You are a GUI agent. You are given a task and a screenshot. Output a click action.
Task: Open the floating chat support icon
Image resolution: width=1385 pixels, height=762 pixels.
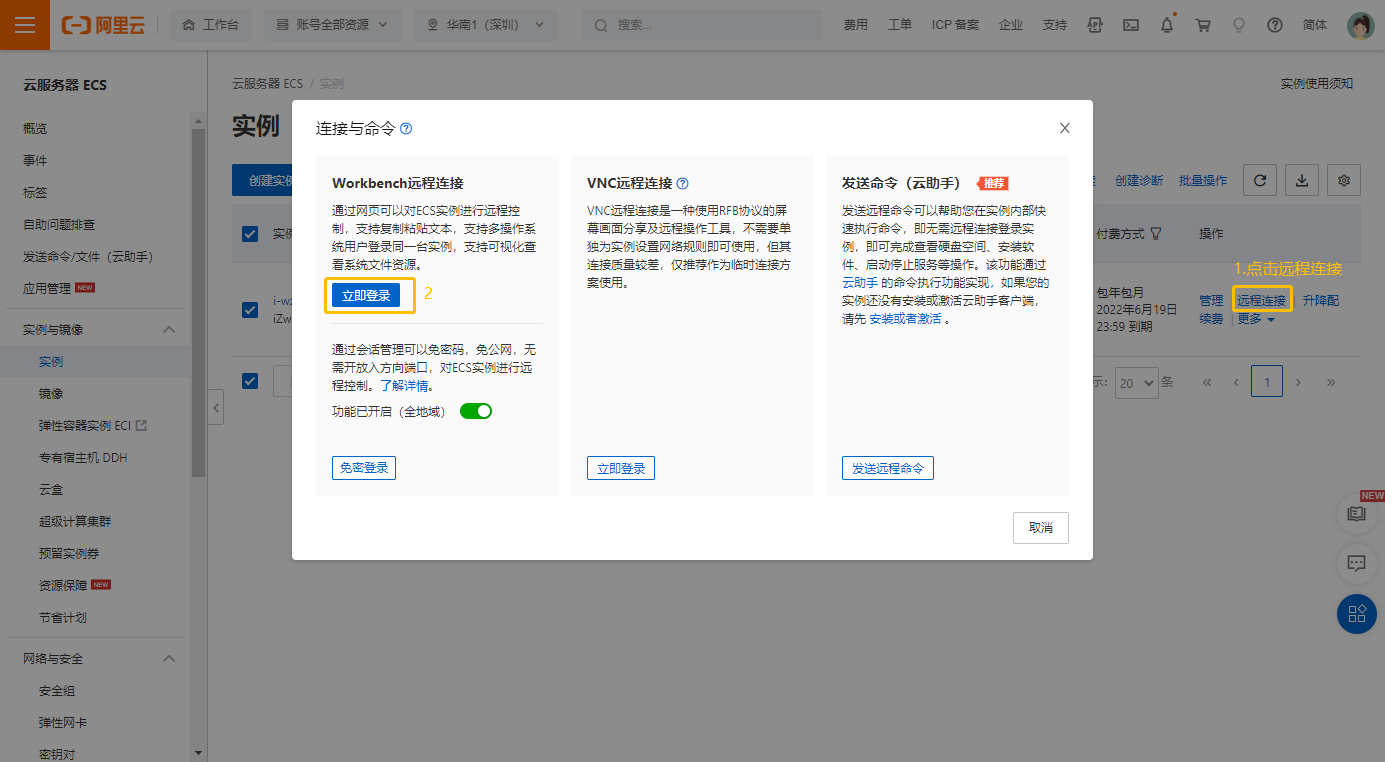click(x=1357, y=563)
